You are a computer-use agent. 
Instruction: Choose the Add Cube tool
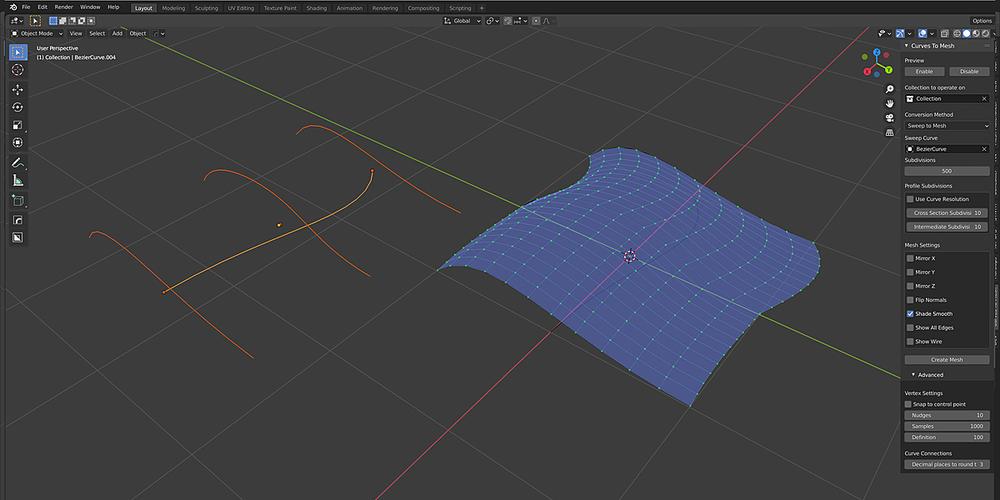click(18, 200)
